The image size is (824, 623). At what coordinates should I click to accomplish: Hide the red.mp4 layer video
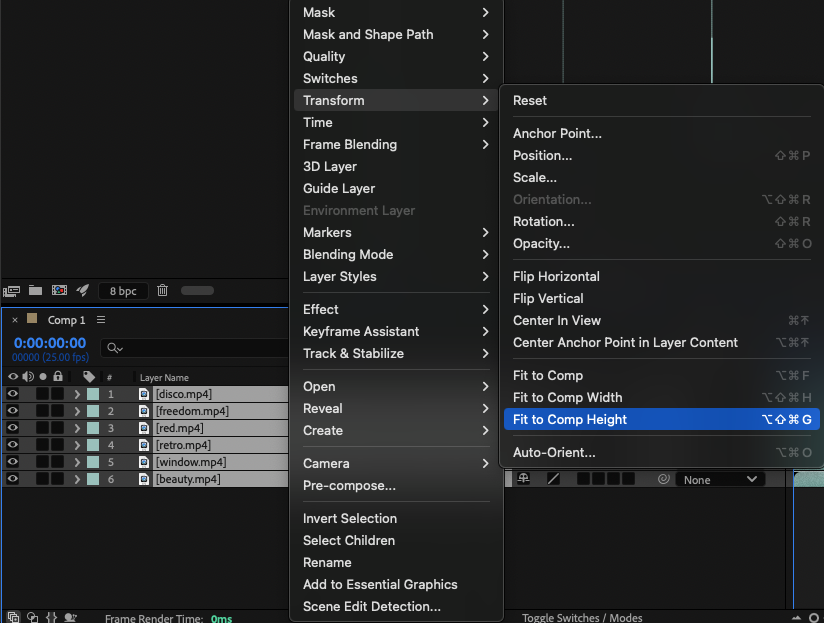13,428
